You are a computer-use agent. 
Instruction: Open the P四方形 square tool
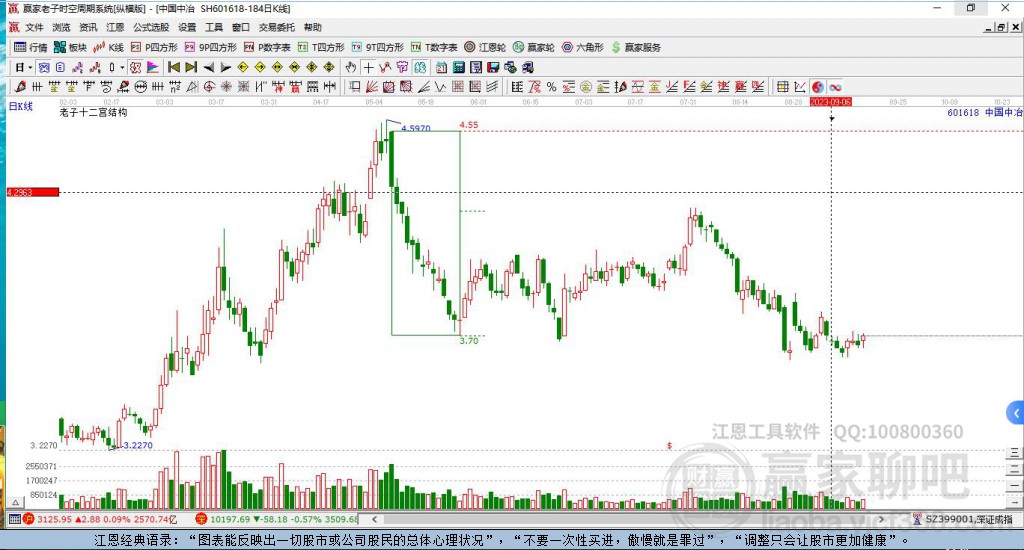pos(153,47)
